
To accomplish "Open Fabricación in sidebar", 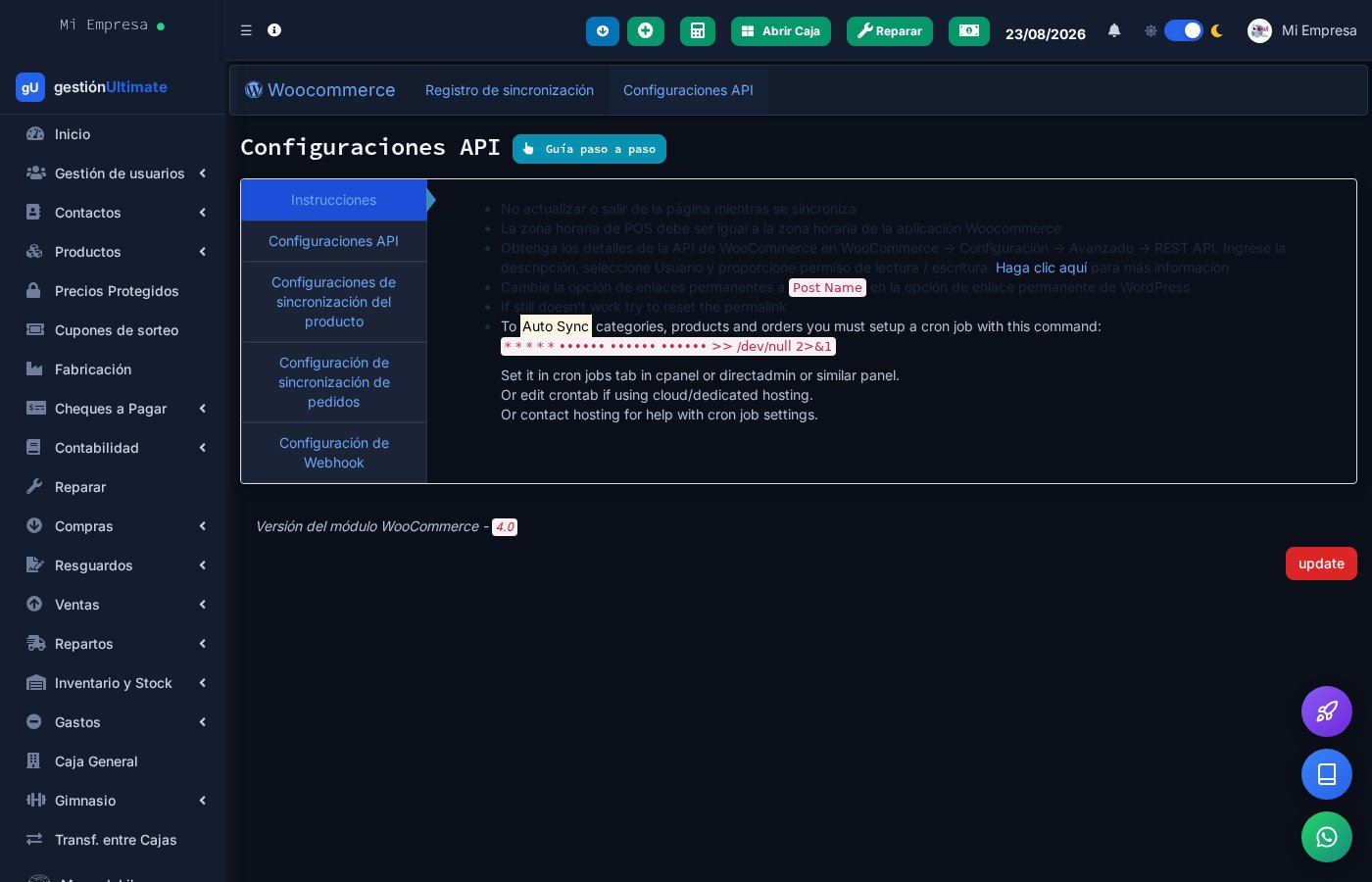I will [113, 369].
